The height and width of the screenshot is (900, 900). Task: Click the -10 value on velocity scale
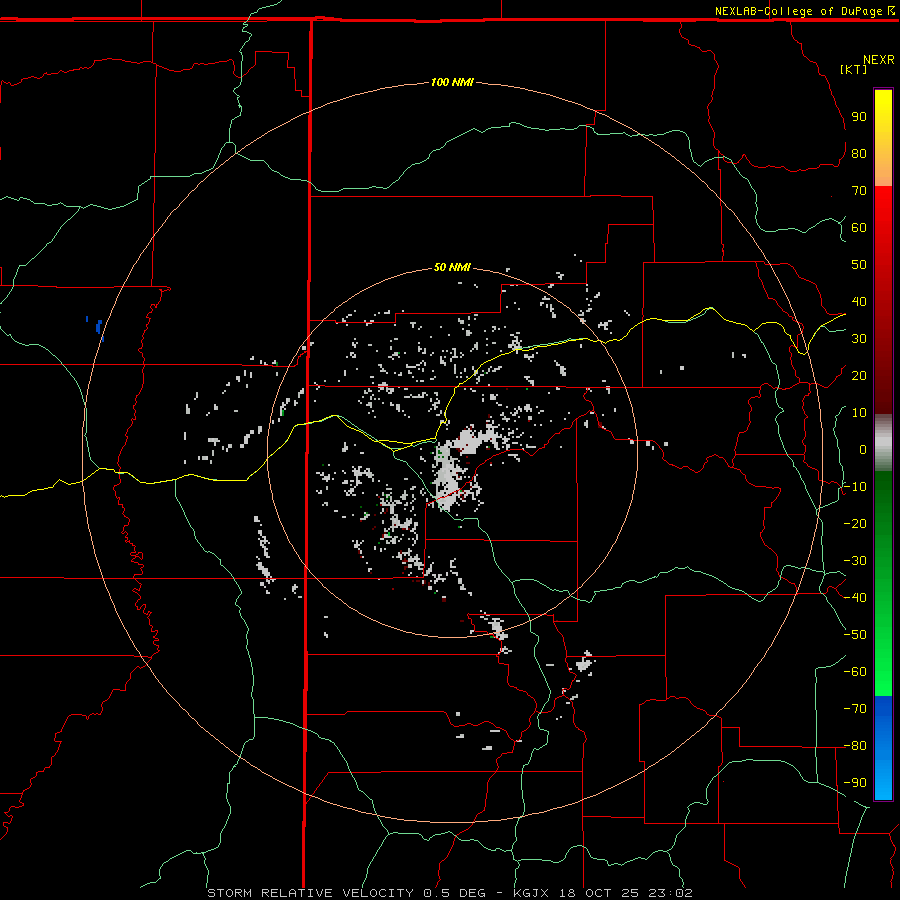pyautogui.click(x=855, y=487)
